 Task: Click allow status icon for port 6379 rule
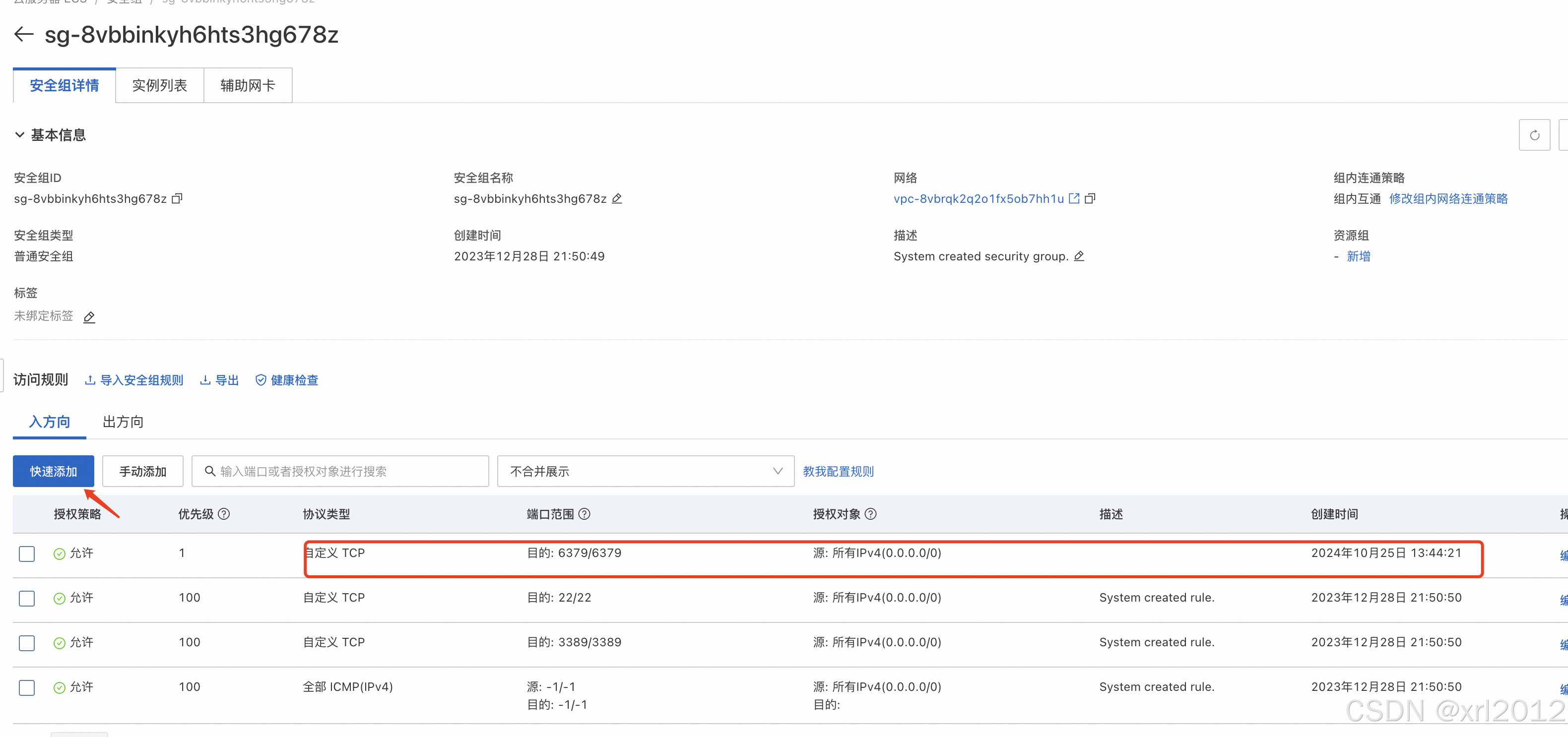click(x=60, y=553)
